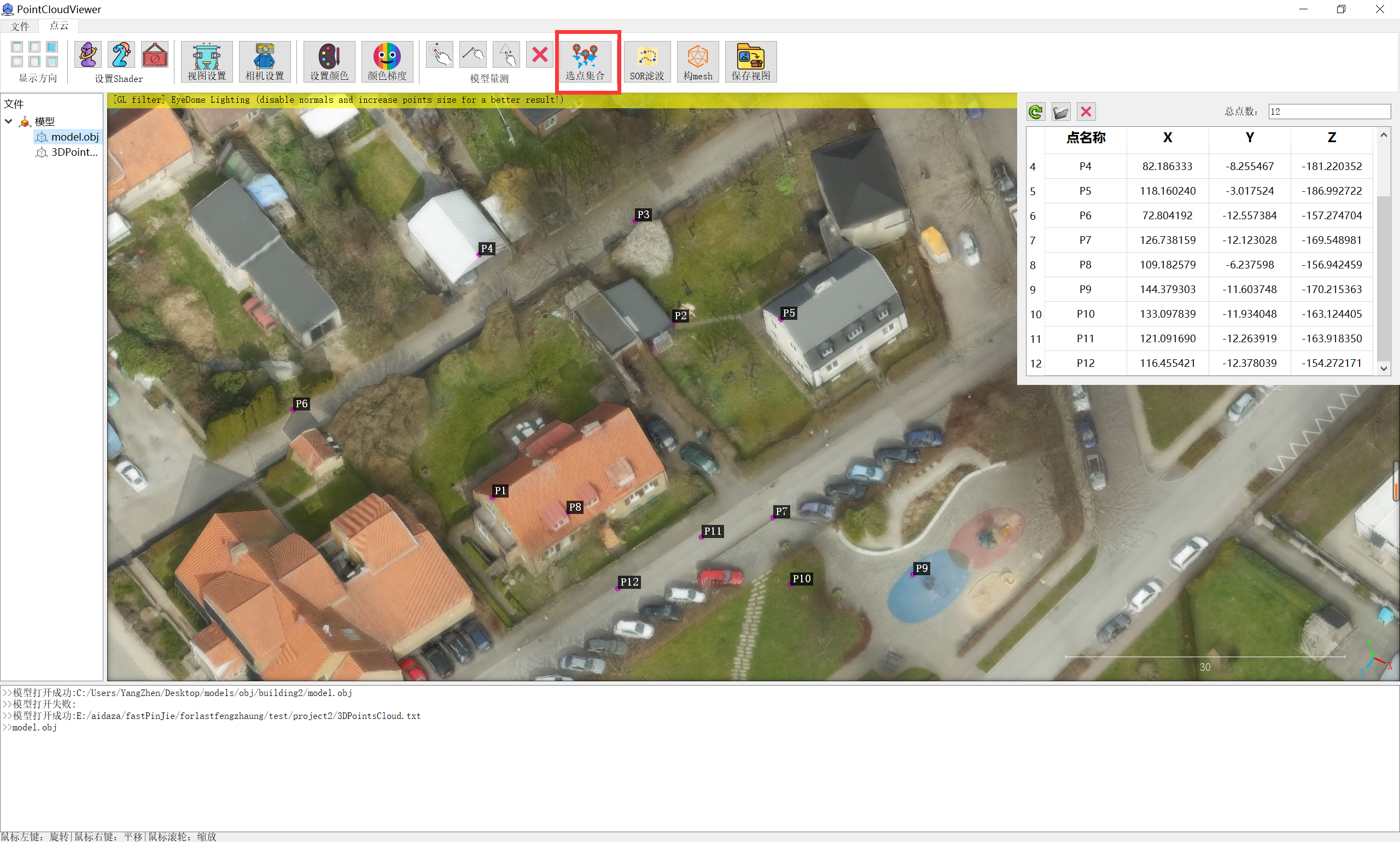Open the 文件 menu tab
The height and width of the screenshot is (842, 1400).
(19, 26)
